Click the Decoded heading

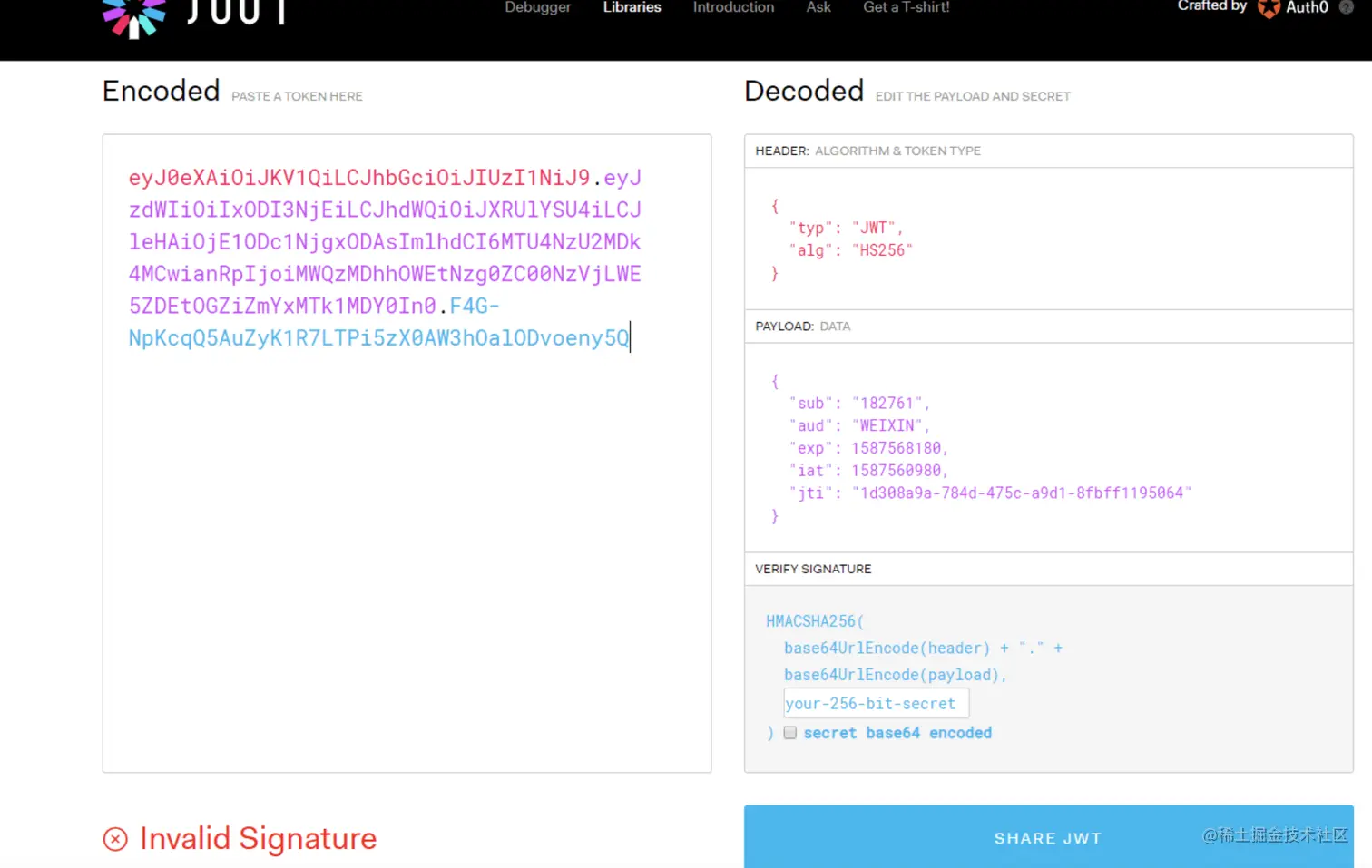[804, 91]
